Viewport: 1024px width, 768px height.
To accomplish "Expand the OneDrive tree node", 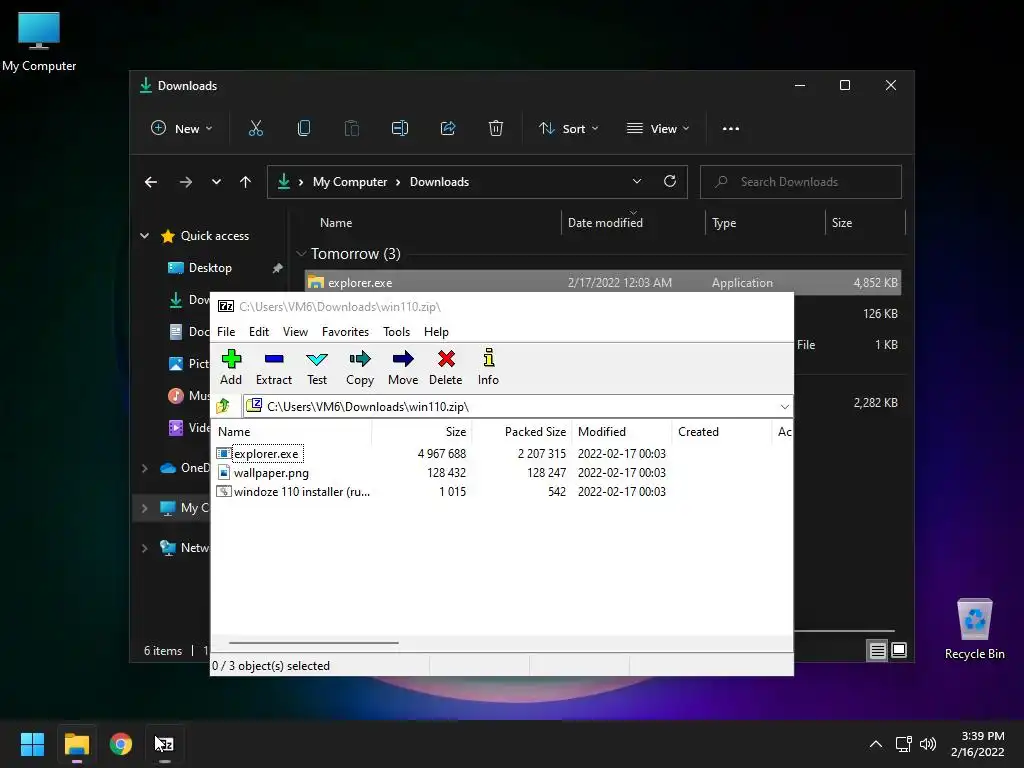I will click(x=144, y=468).
